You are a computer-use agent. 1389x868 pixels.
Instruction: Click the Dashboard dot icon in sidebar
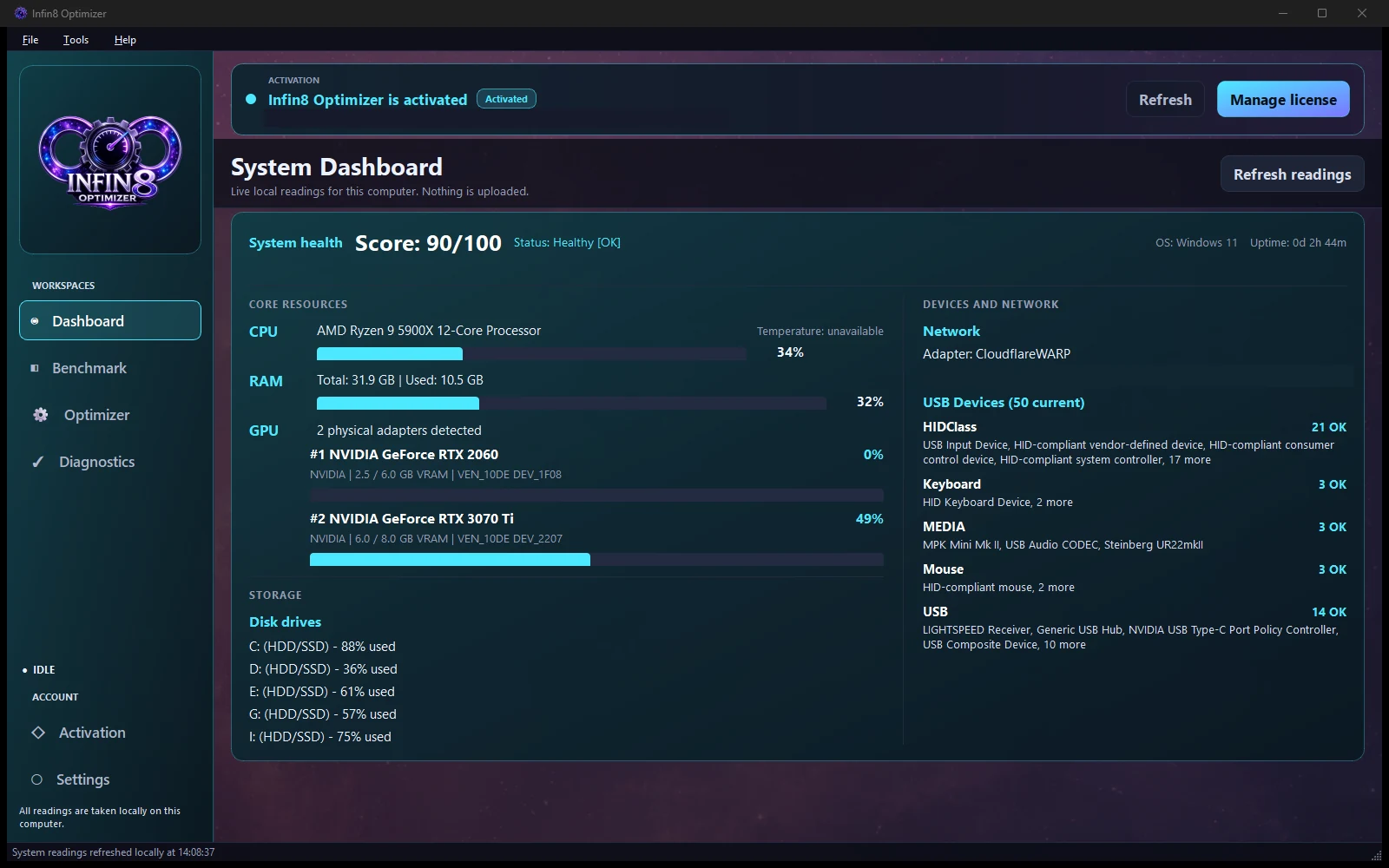[35, 321]
